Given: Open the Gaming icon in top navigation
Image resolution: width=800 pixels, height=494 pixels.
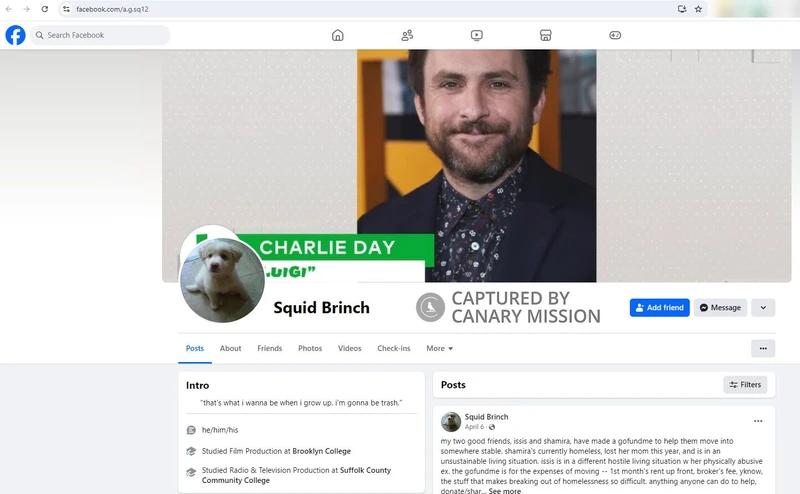Looking at the screenshot, I should click(615, 35).
